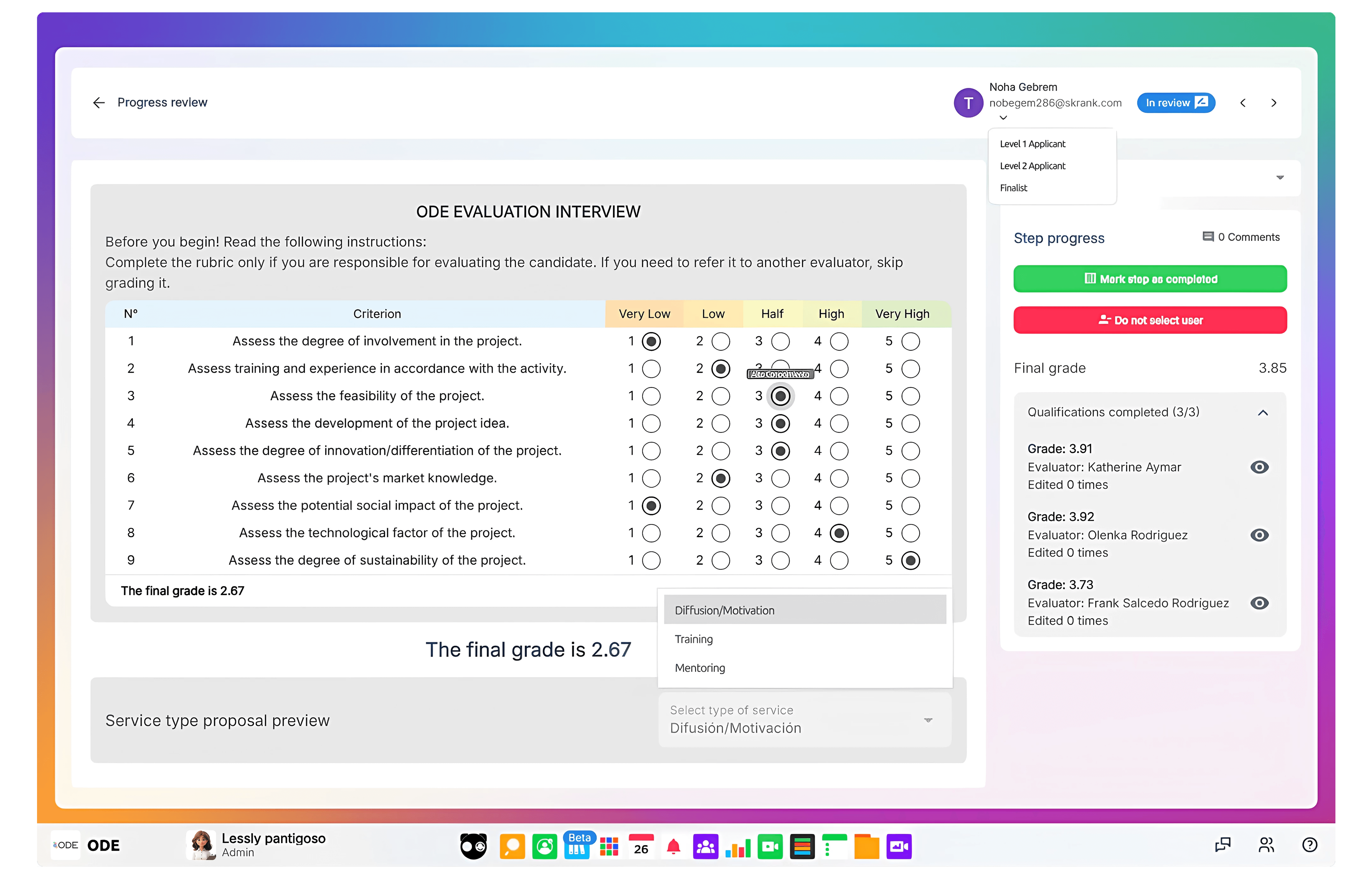
Task: Open the calendar icon showing 26
Action: coord(641,846)
